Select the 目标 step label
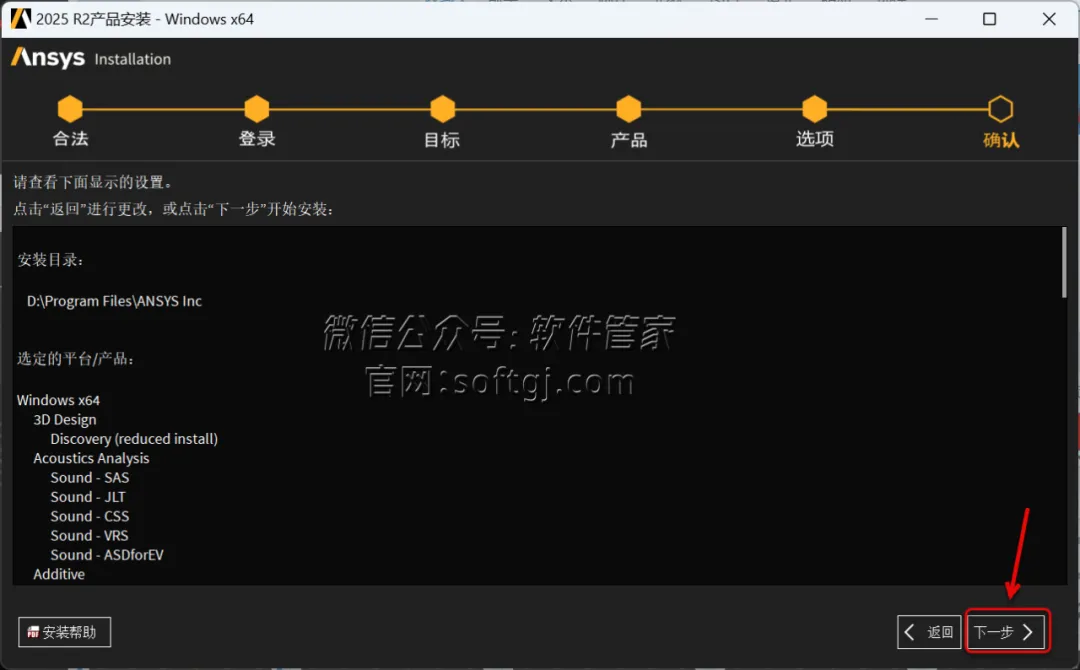Screen dimensions: 1080x670 pyautogui.click(x=442, y=140)
